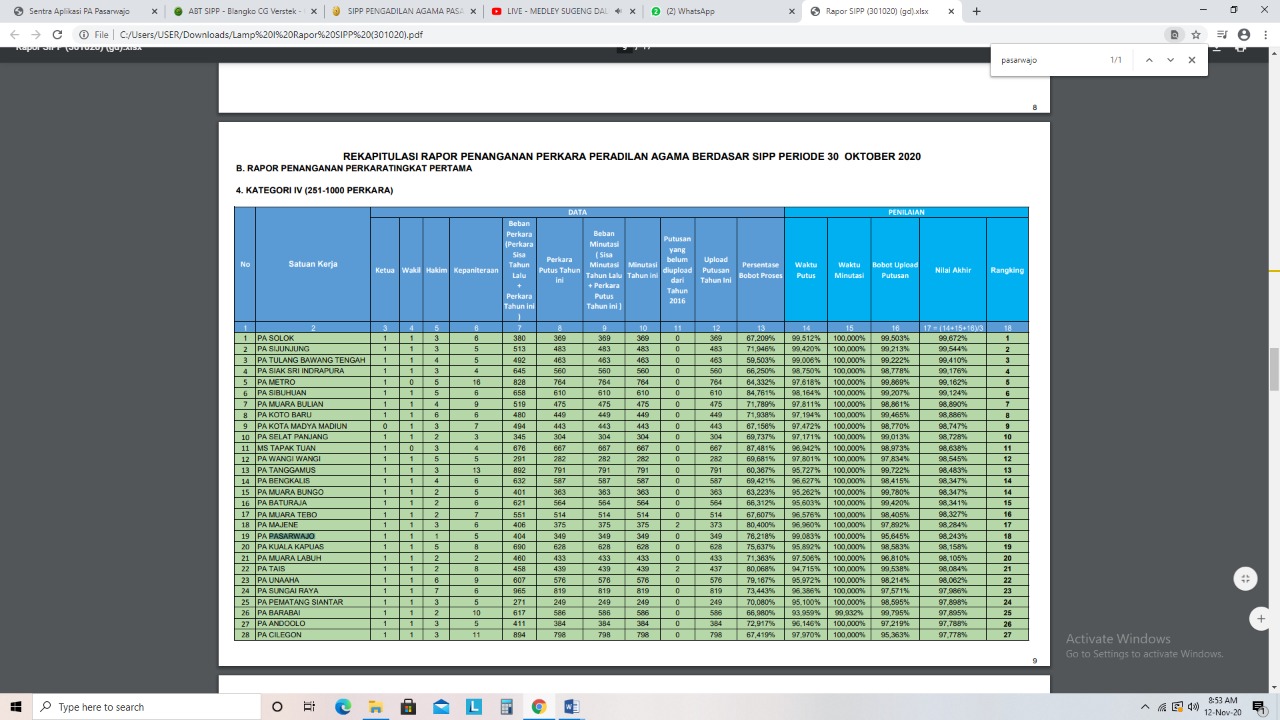The height and width of the screenshot is (720, 1280).
Task: Click the PA PEMATANG SIANTAR row name
Action: point(300,602)
